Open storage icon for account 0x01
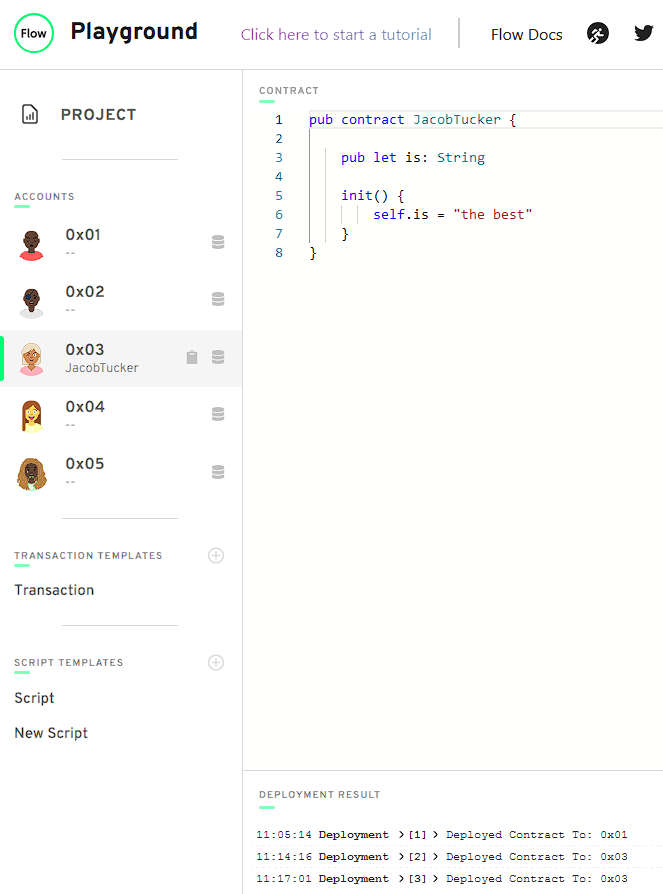This screenshot has width=663, height=894. pyautogui.click(x=218, y=242)
